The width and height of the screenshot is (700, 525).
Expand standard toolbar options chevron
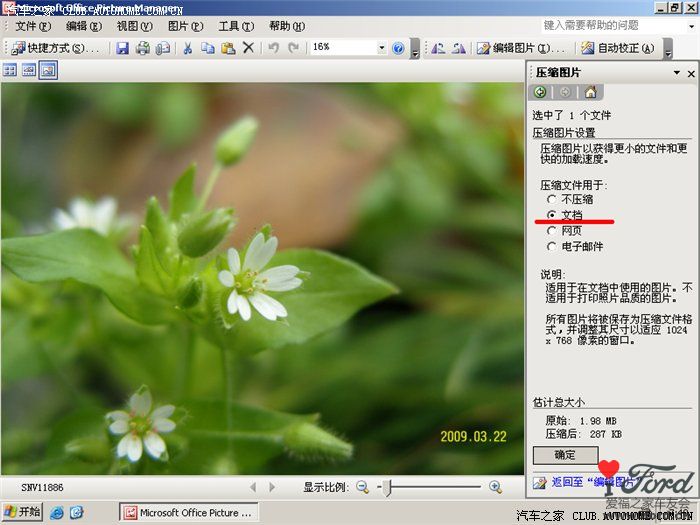tap(415, 48)
